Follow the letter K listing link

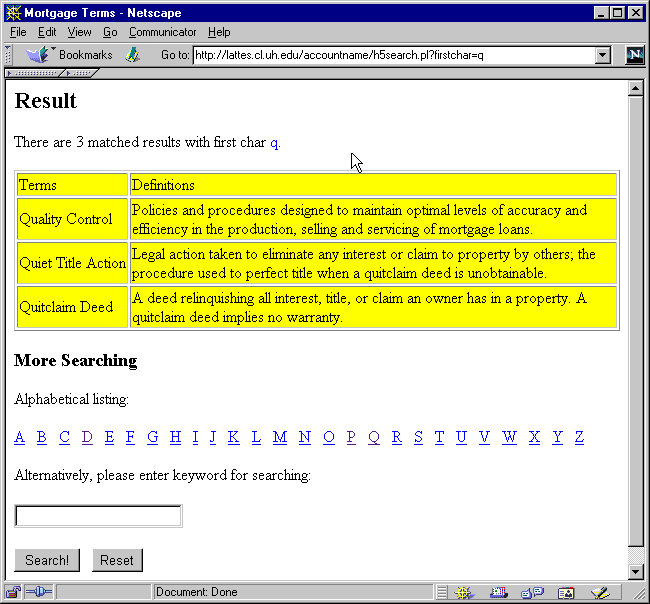coord(233,437)
